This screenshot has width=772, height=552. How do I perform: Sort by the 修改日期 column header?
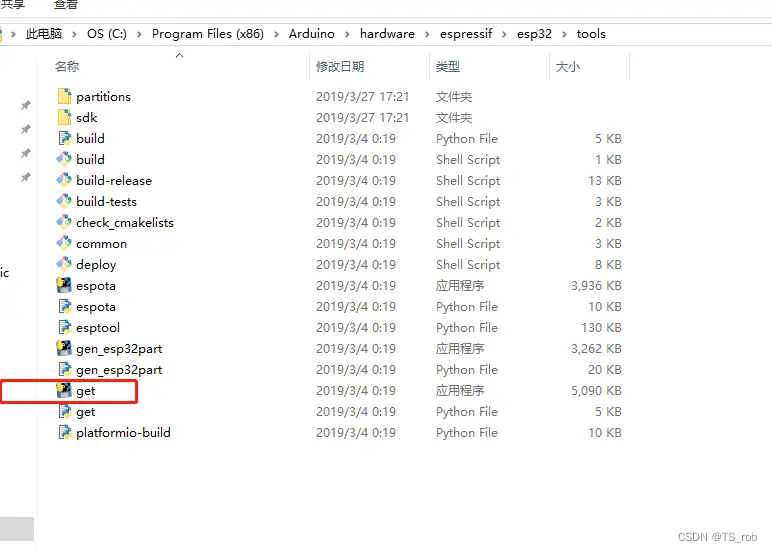tap(340, 66)
